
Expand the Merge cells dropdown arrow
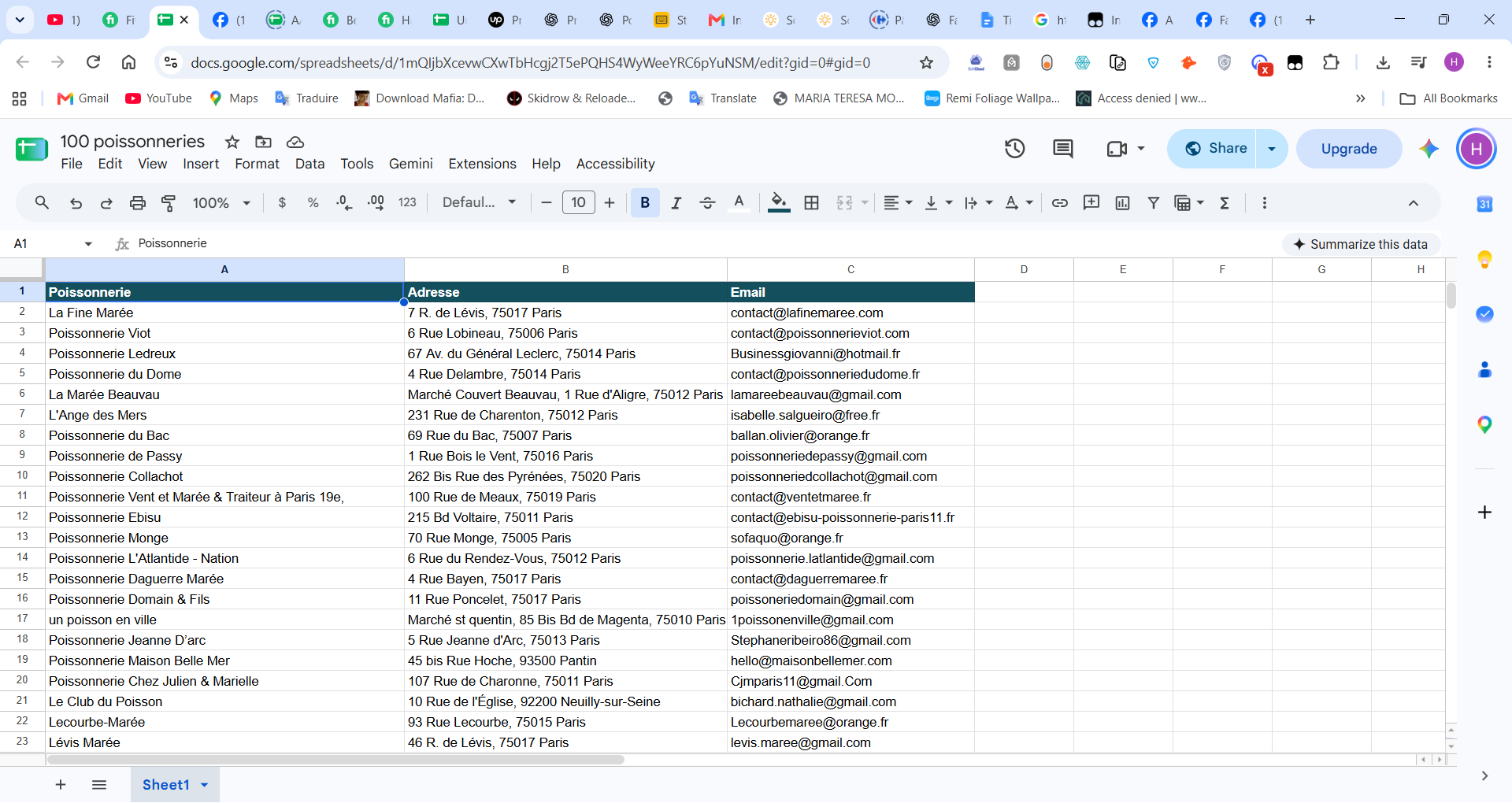tap(865, 203)
